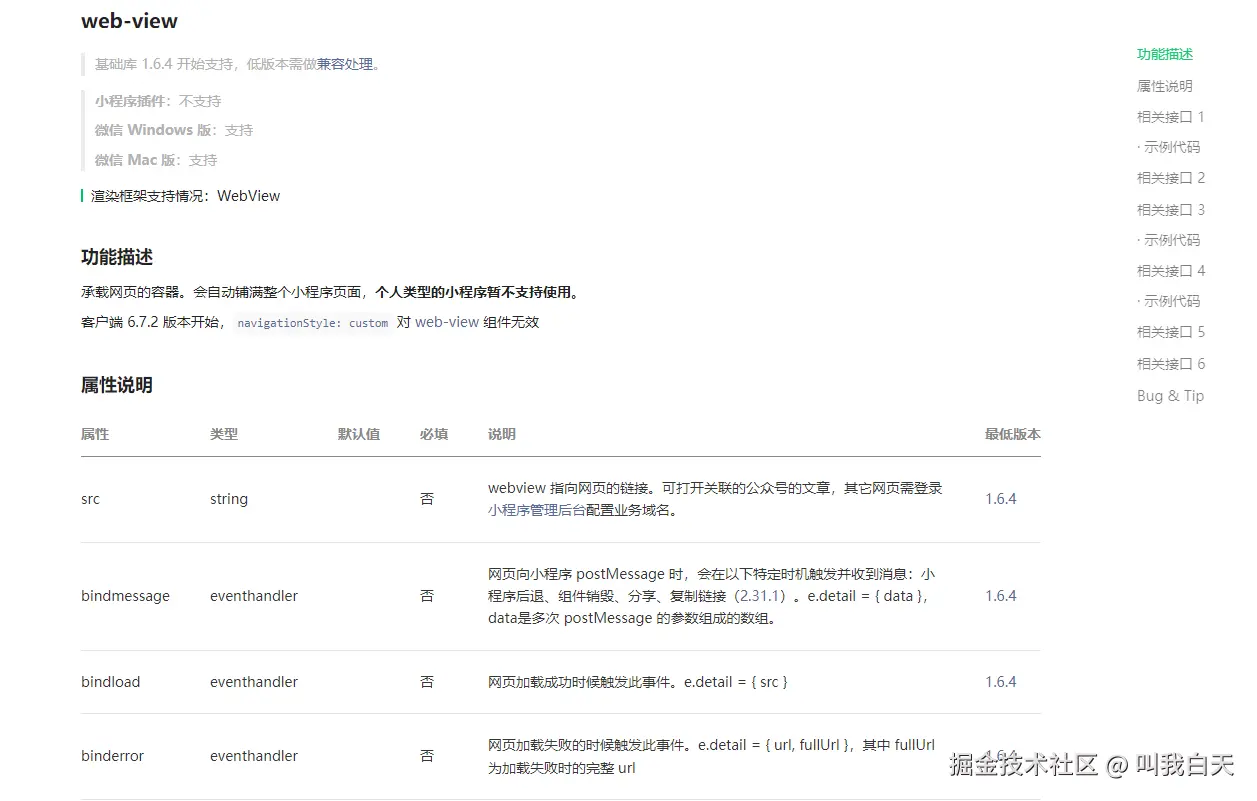Click the 类型 column header

pos(224,434)
